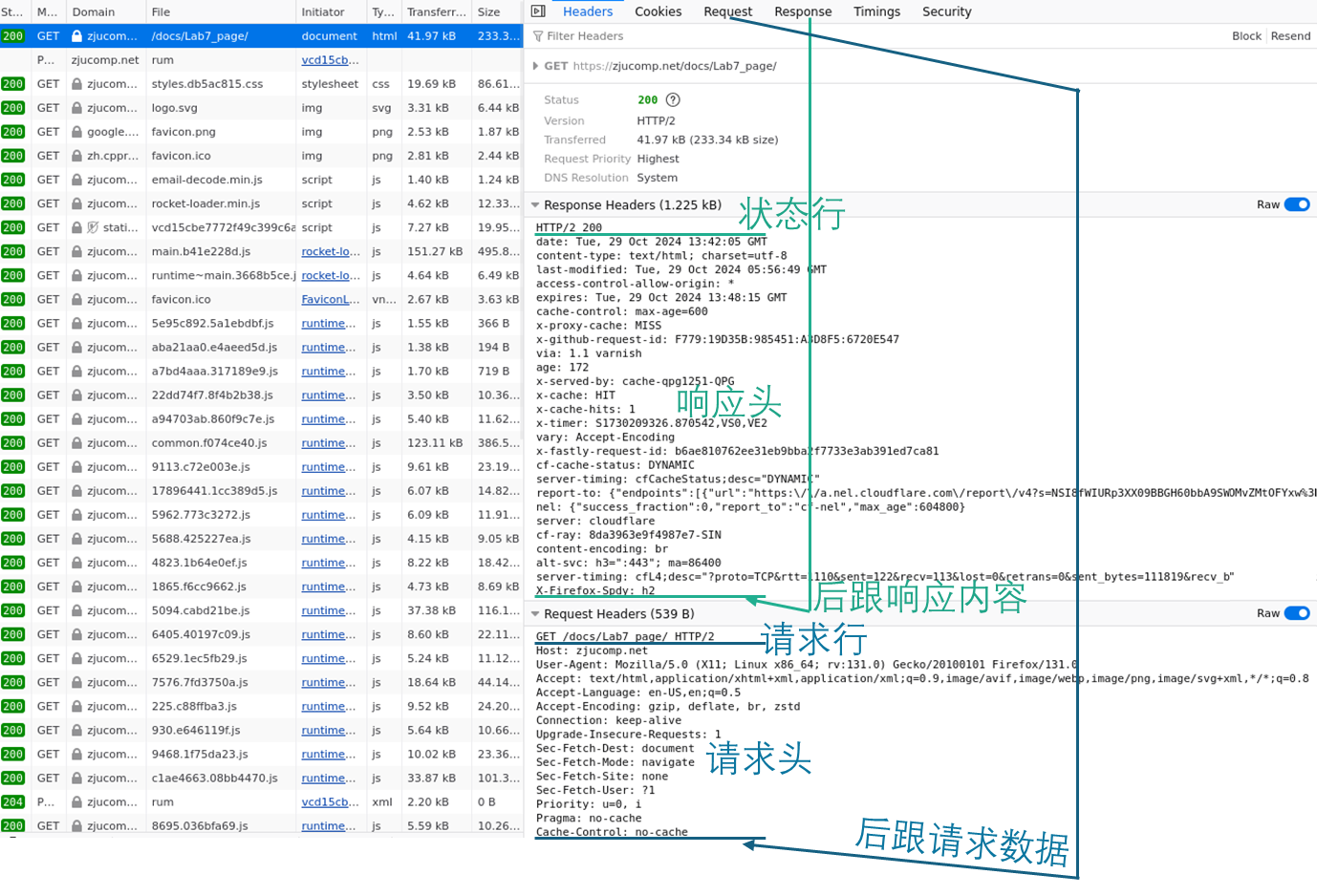
Task: Focus the Filter Headers input field
Action: (669, 36)
